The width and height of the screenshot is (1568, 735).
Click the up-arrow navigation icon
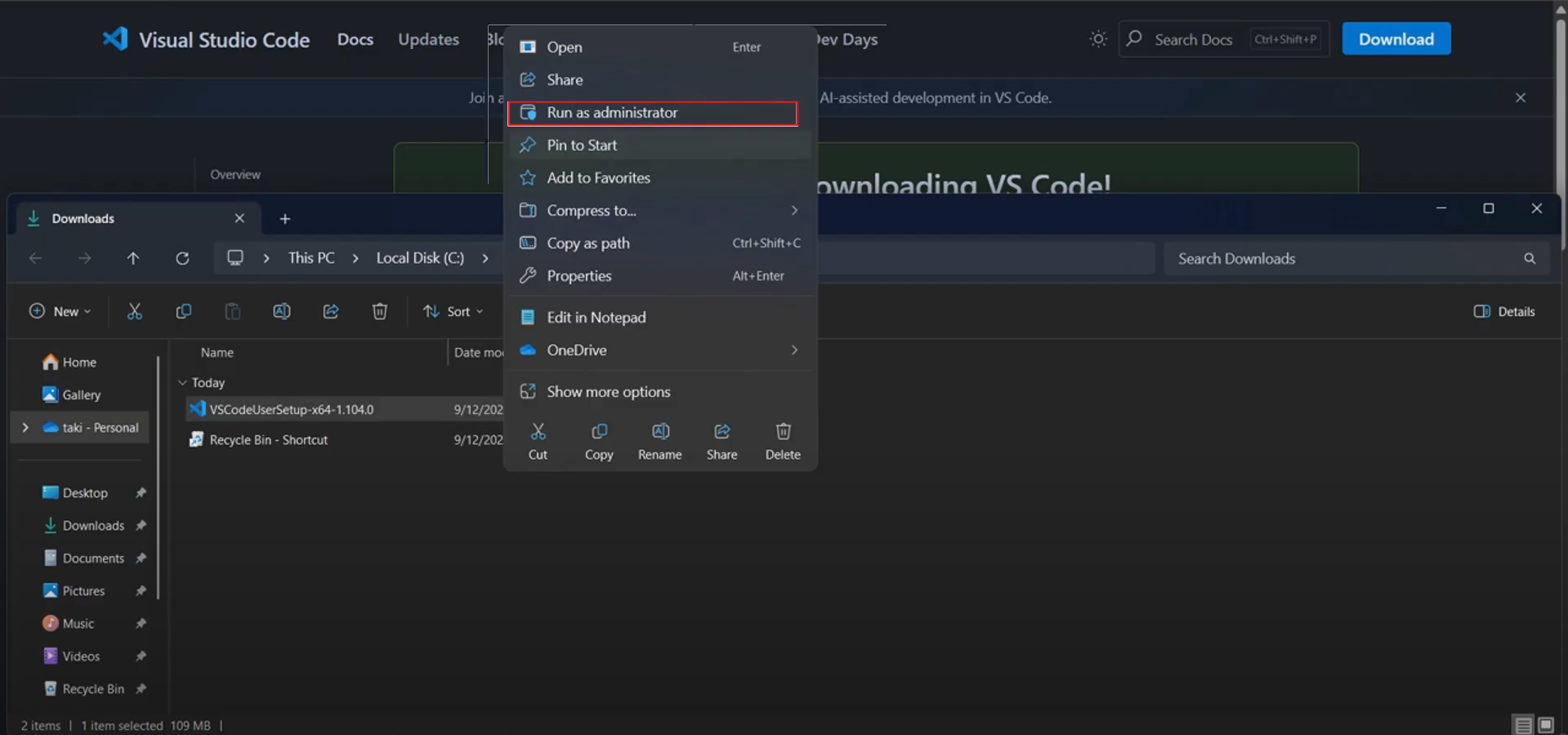point(133,258)
